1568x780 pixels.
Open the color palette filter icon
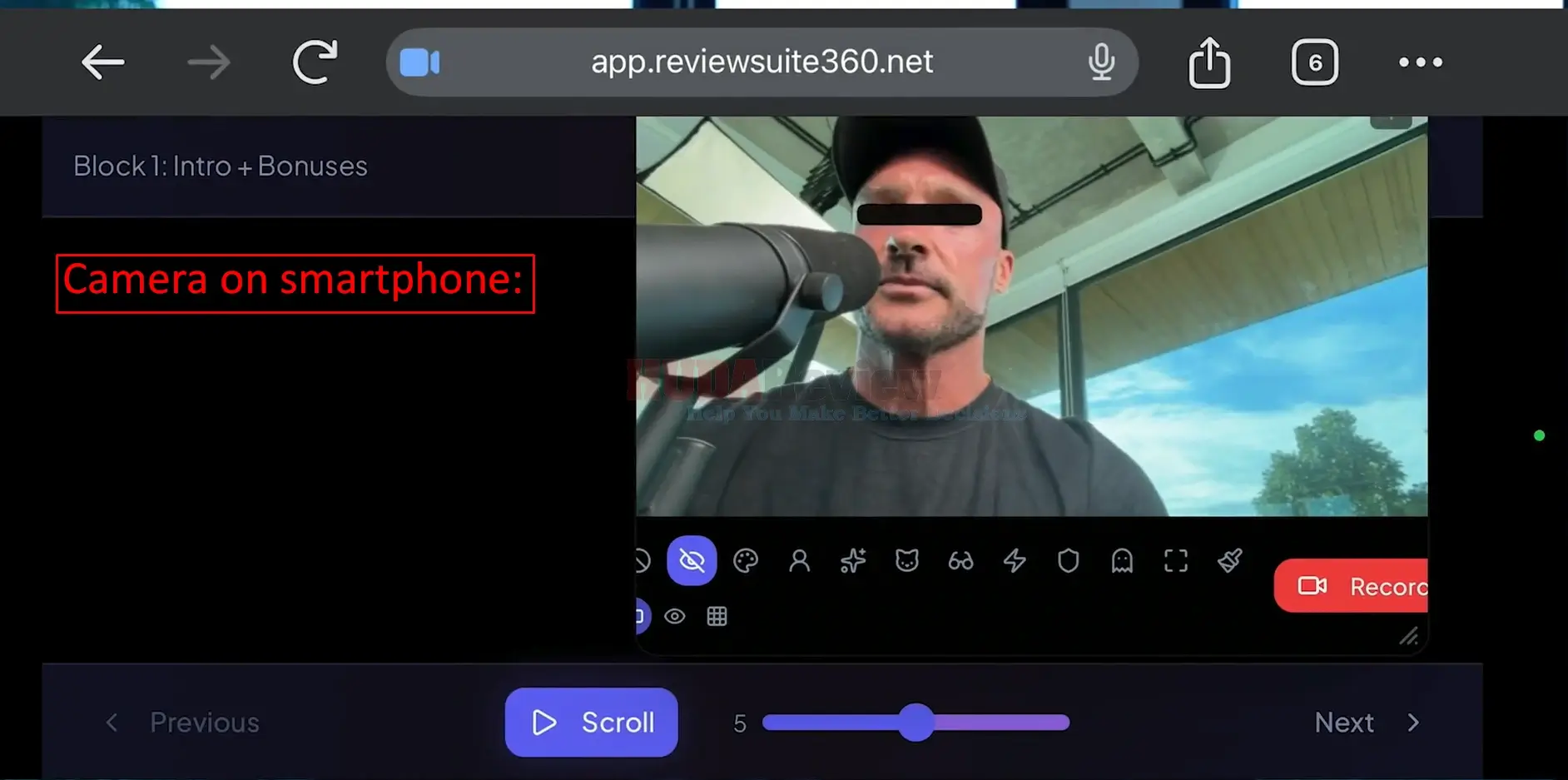tap(746, 560)
